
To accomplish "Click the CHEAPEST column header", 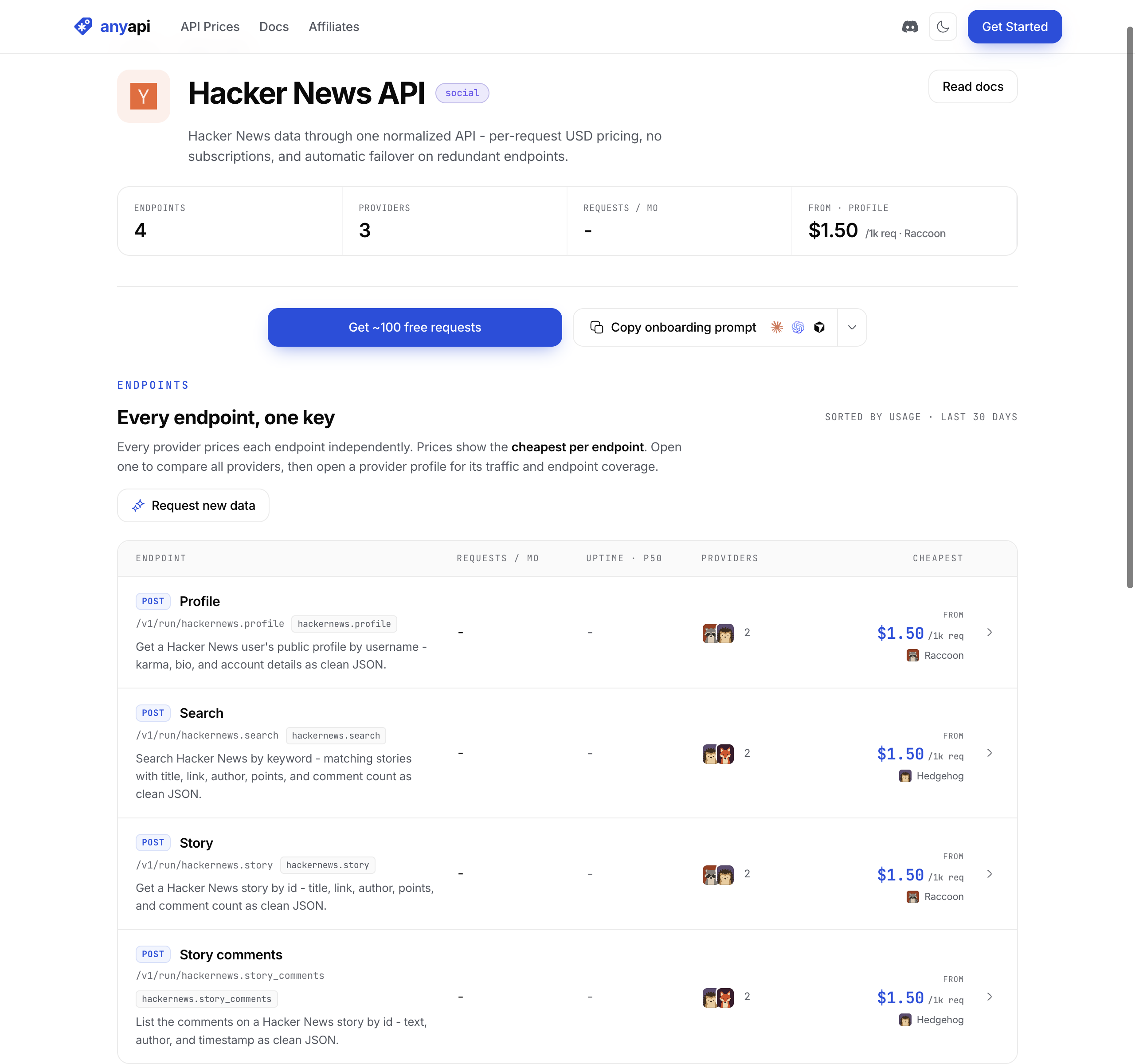I will click(938, 558).
